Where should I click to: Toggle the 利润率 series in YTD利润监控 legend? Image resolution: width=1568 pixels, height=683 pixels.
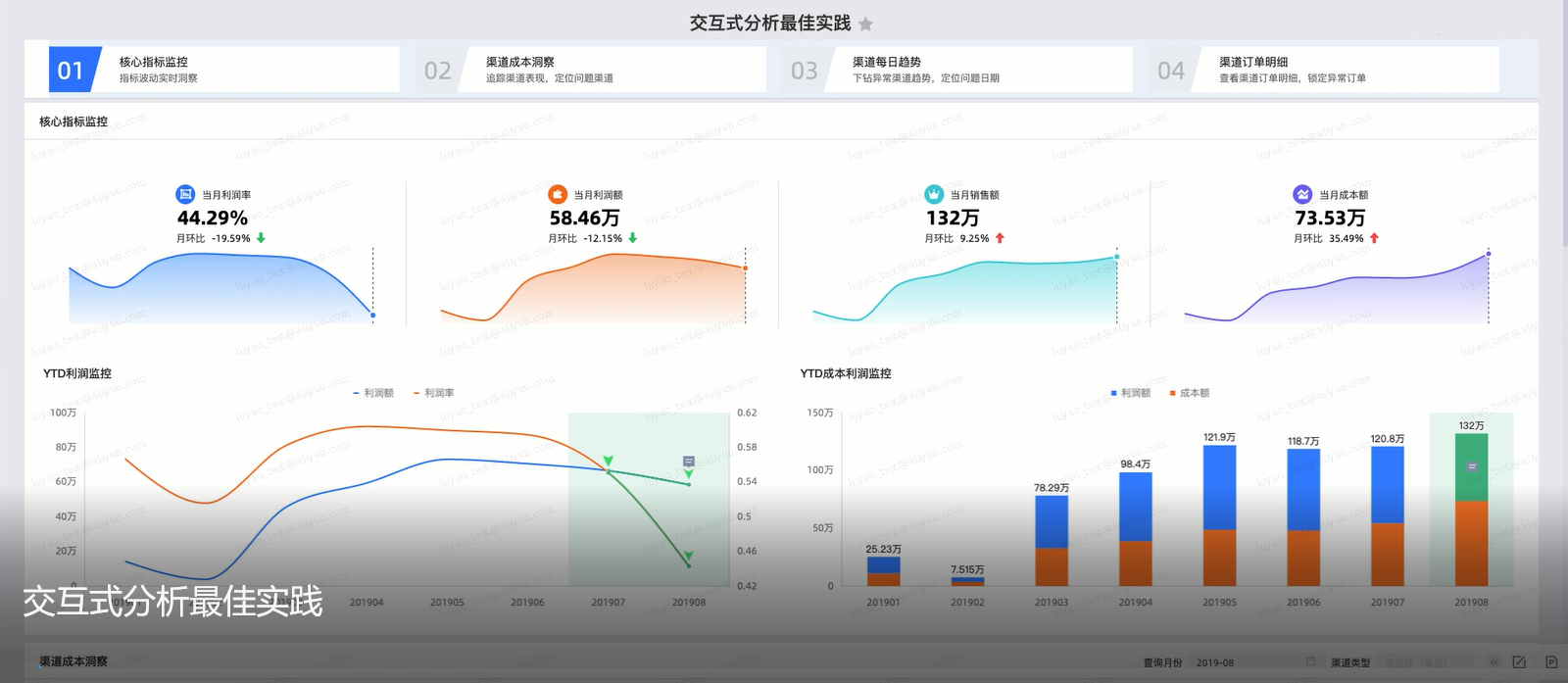click(433, 393)
